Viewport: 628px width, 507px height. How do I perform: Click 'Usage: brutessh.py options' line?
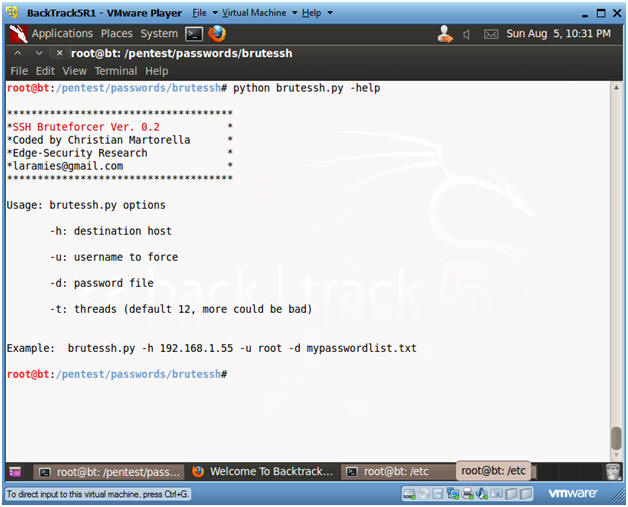pos(86,205)
